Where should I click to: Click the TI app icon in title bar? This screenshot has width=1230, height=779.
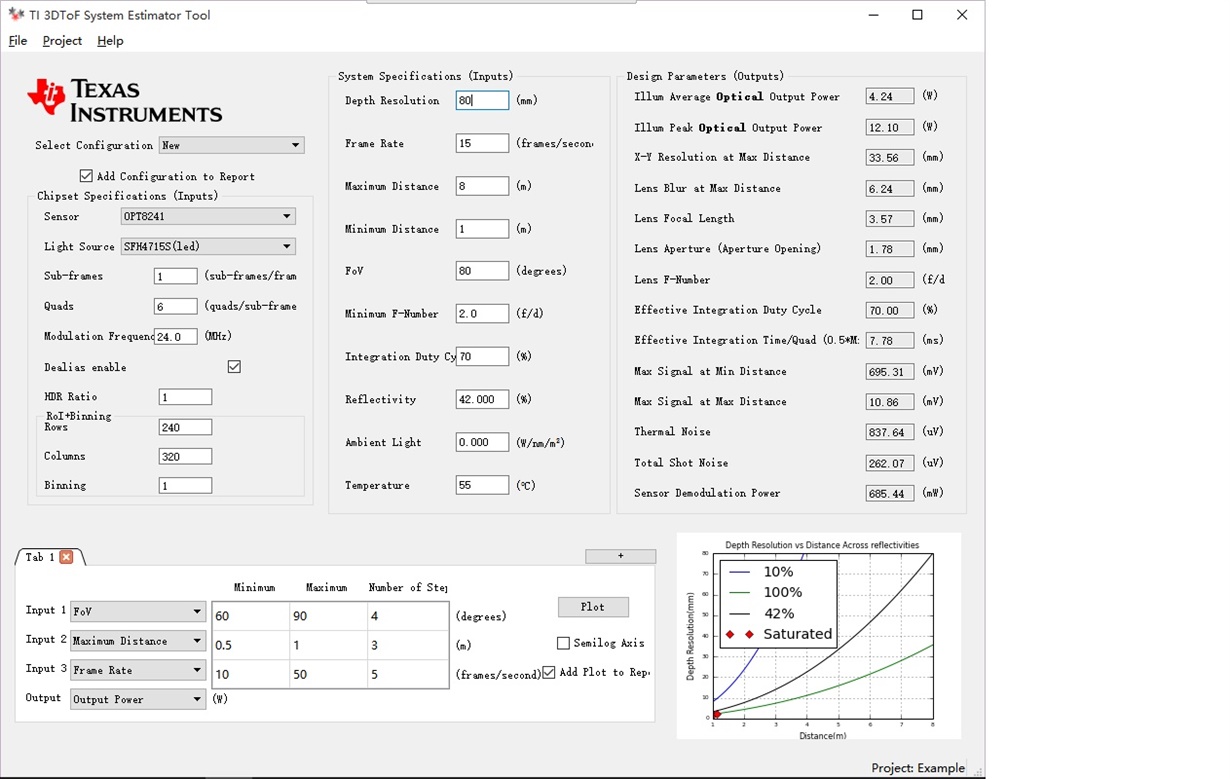click(16, 15)
